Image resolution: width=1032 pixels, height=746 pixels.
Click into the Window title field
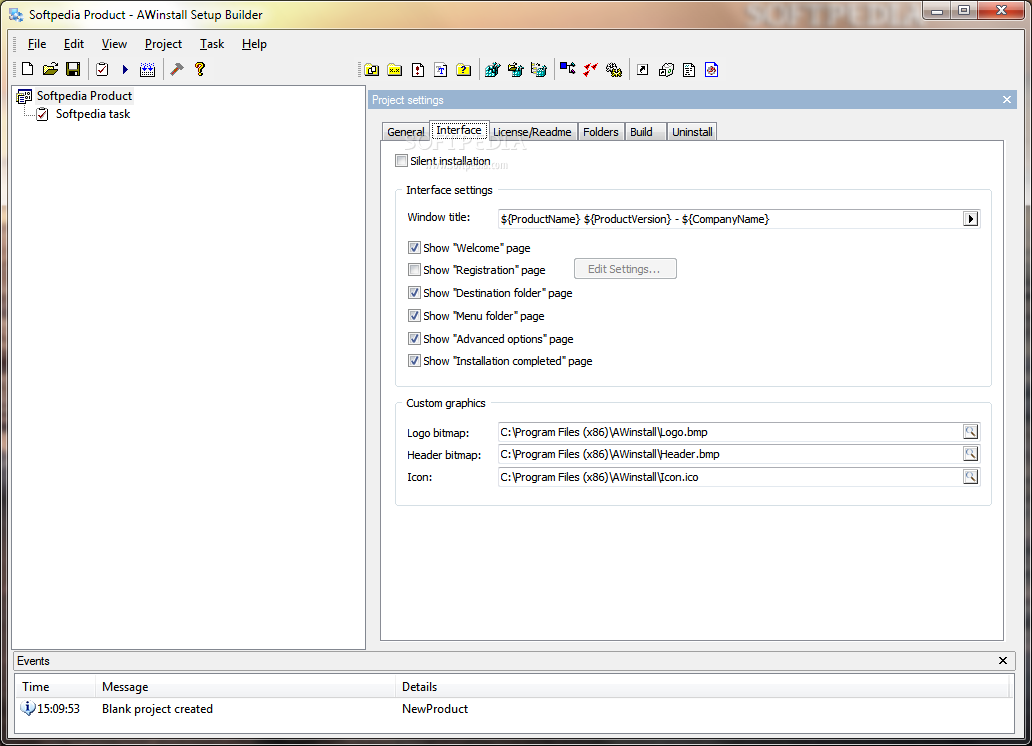[x=731, y=219]
